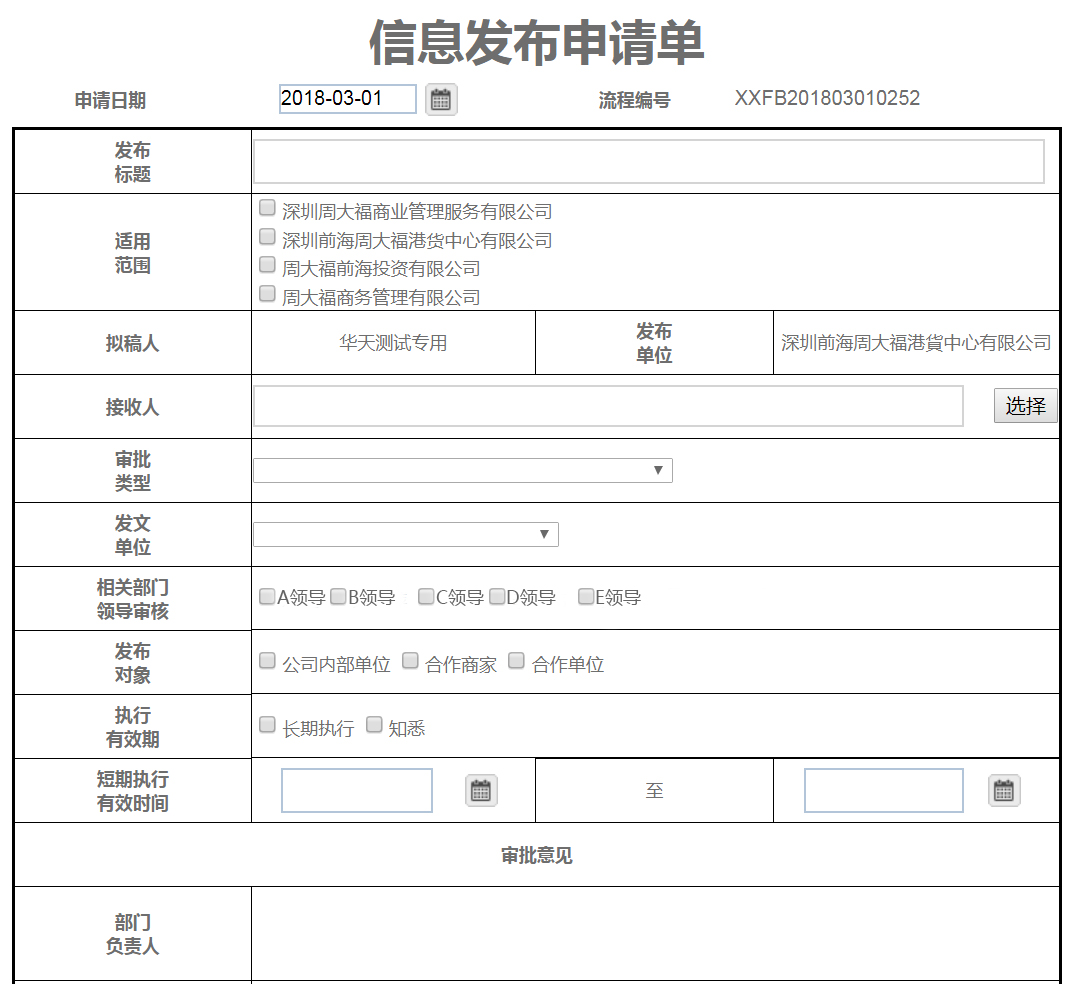Enable 公司内部单位 under 发布对象
The width and height of the screenshot is (1074, 984).
(266, 659)
